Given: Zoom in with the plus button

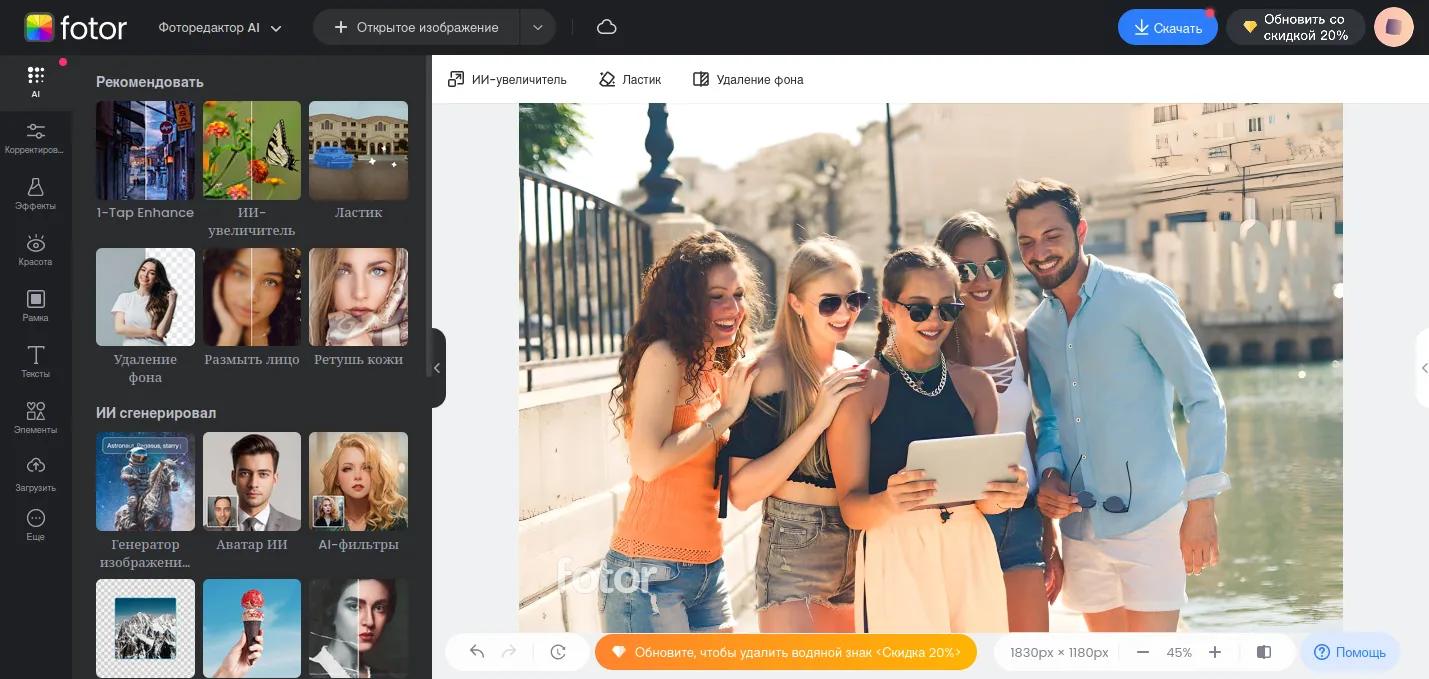Looking at the screenshot, I should [x=1215, y=652].
